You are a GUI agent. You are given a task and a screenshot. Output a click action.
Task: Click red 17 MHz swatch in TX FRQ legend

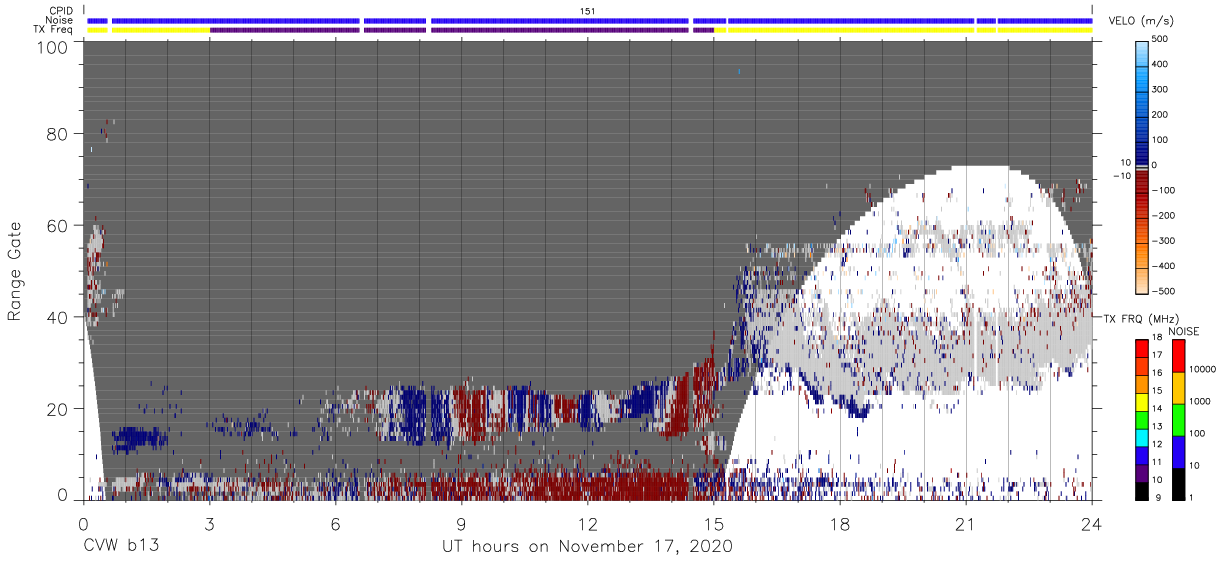pos(1142,348)
